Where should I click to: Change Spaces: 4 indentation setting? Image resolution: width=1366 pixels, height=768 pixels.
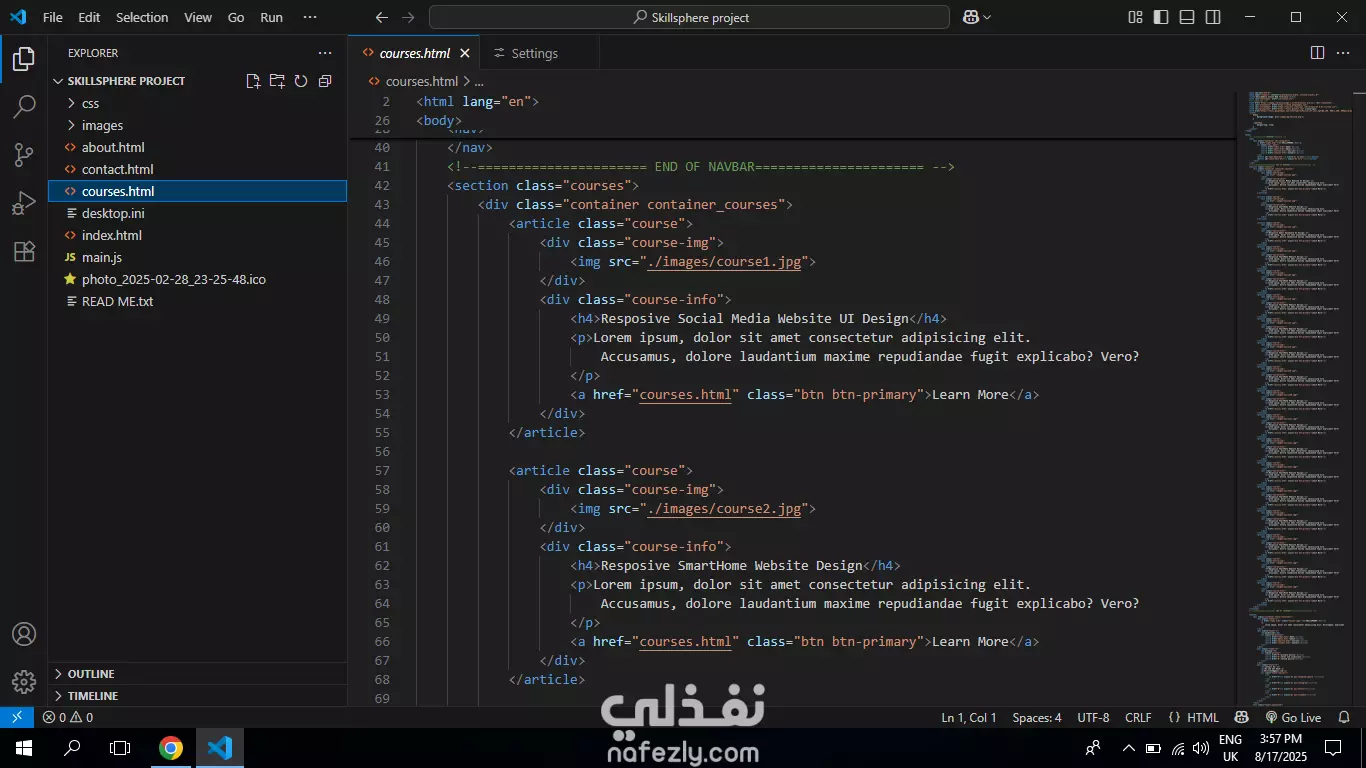click(1037, 717)
